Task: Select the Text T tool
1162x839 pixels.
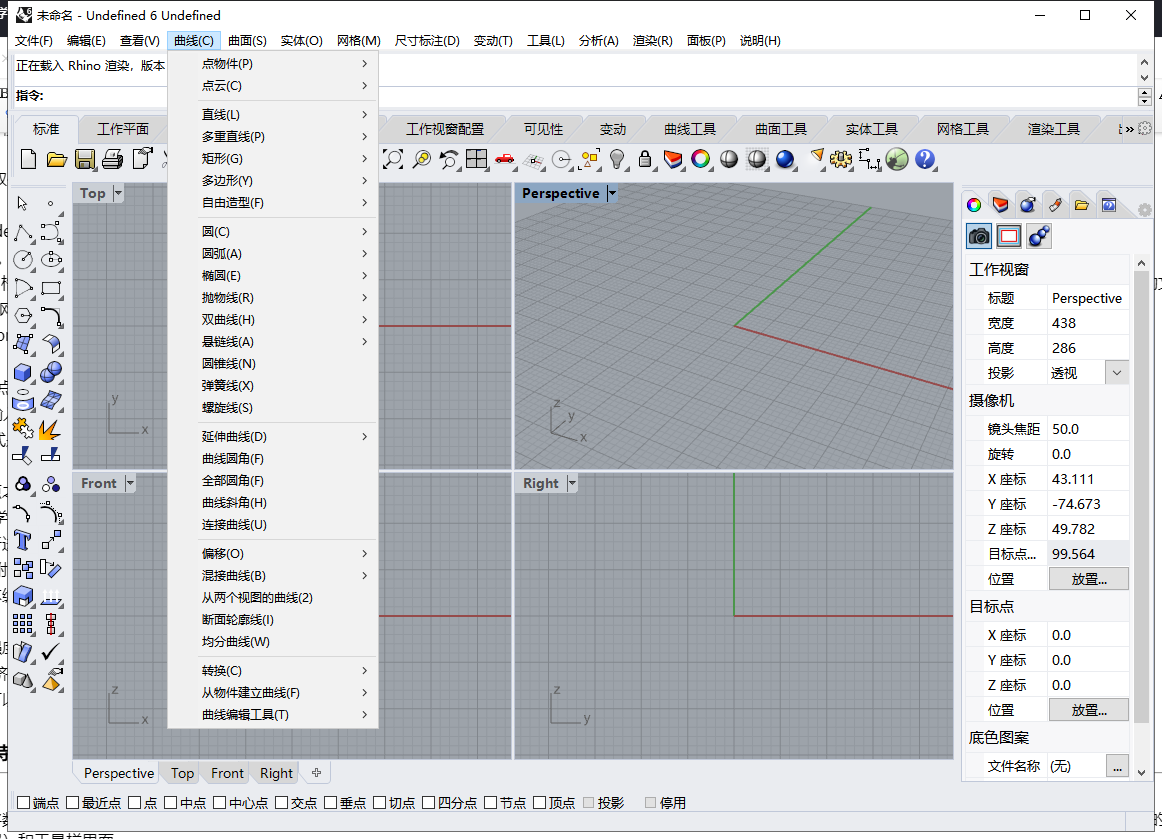Action: [x=23, y=540]
